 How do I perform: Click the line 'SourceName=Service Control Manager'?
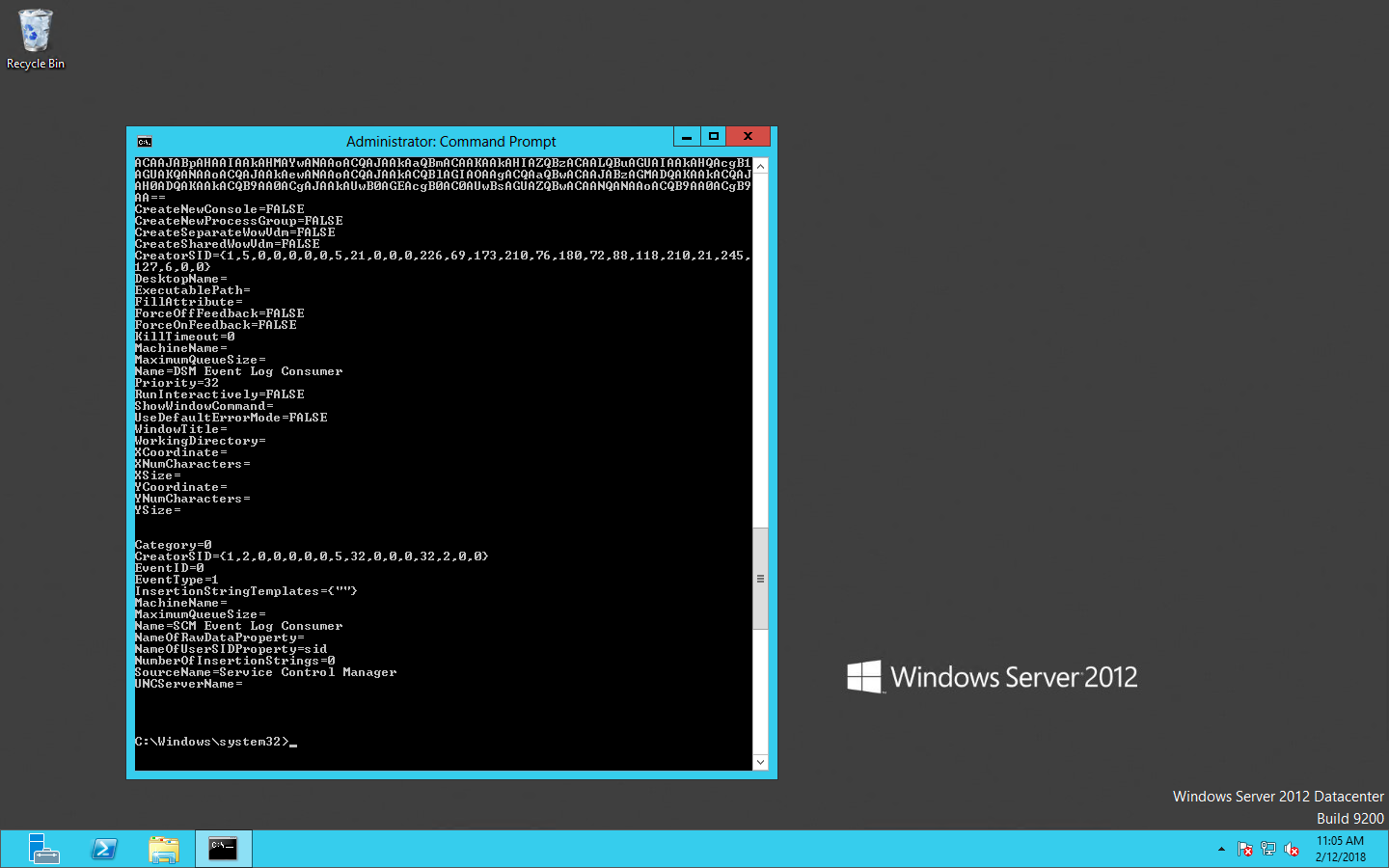(265, 672)
